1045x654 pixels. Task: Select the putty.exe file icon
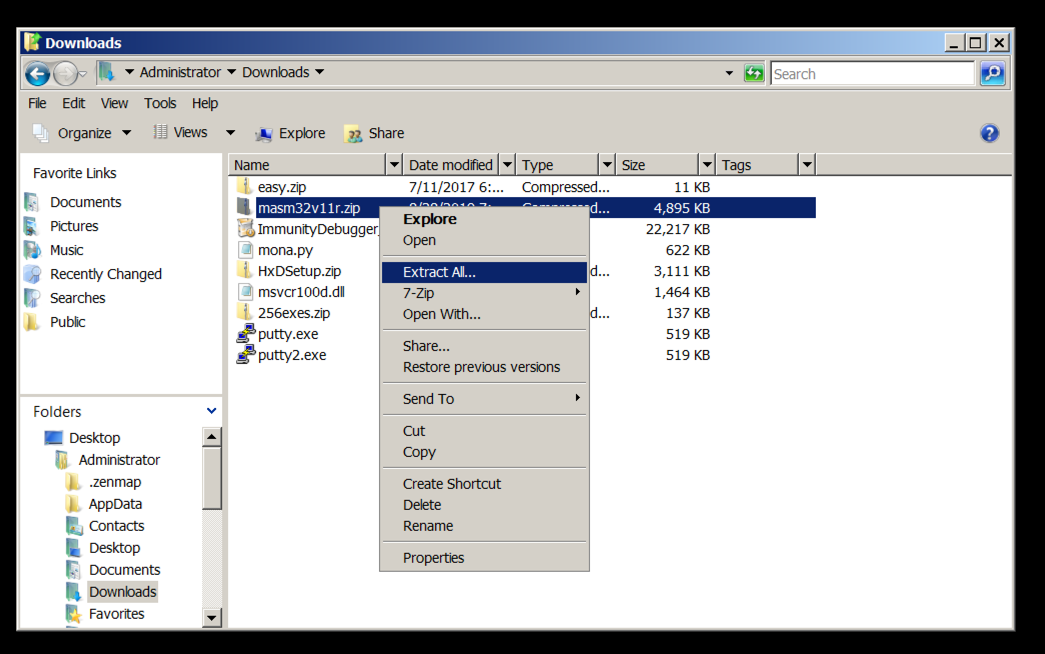(x=245, y=334)
